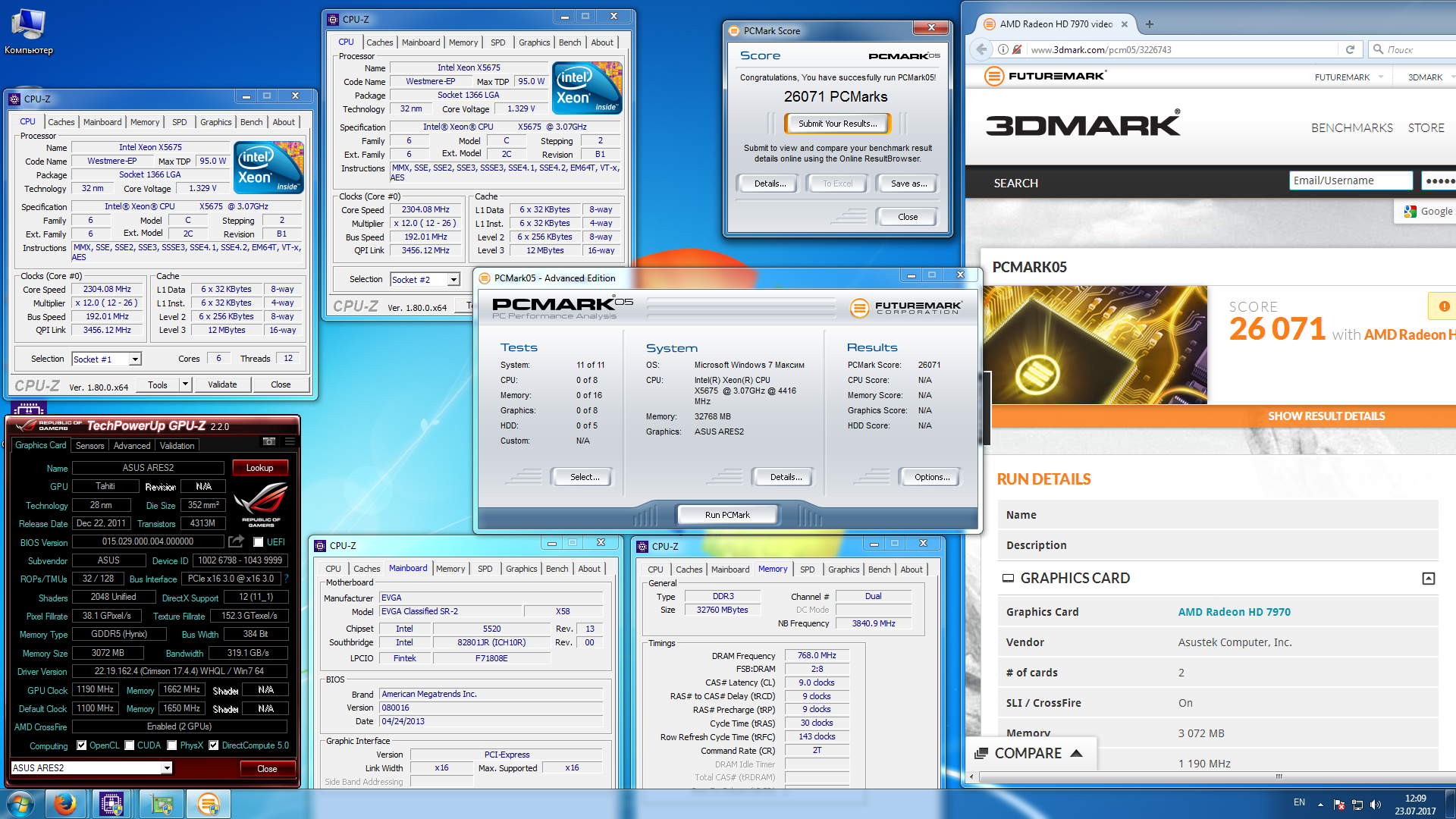This screenshot has width=1456, height=819.
Task: Open the Windows Start menu
Action: [x=20, y=804]
